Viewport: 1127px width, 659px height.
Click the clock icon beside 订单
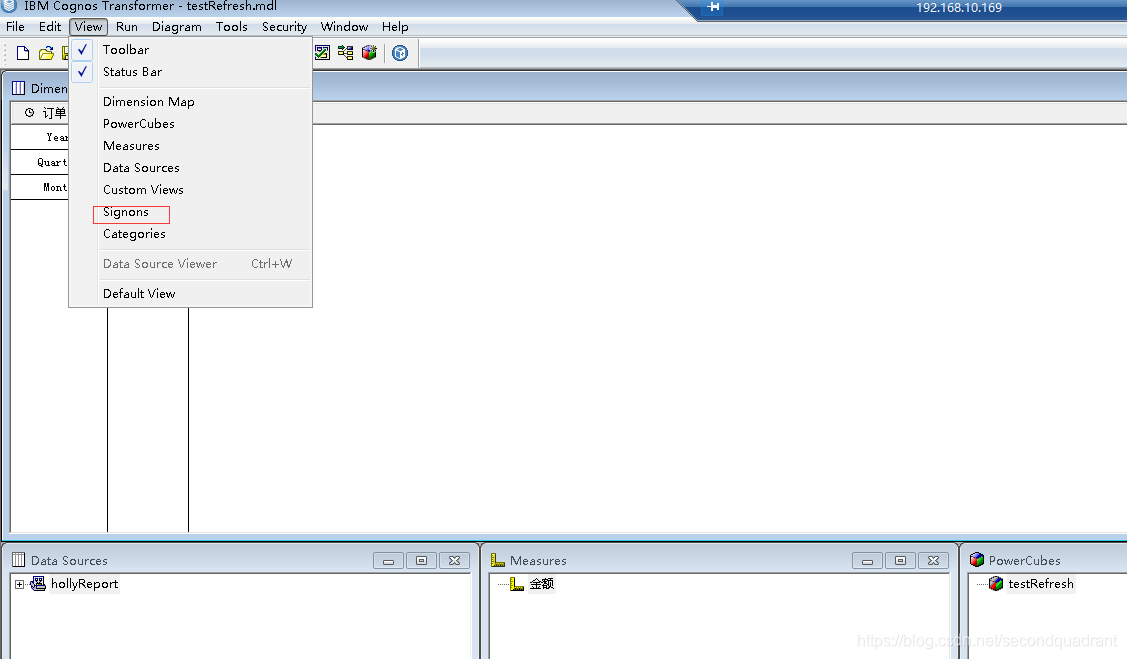(29, 112)
